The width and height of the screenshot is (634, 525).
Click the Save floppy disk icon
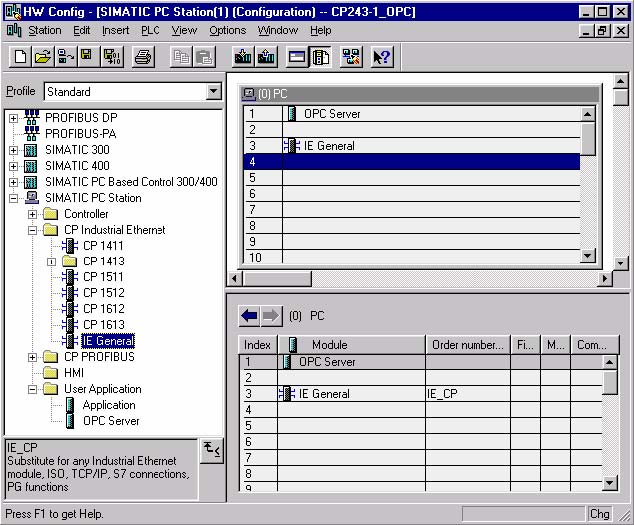87,57
